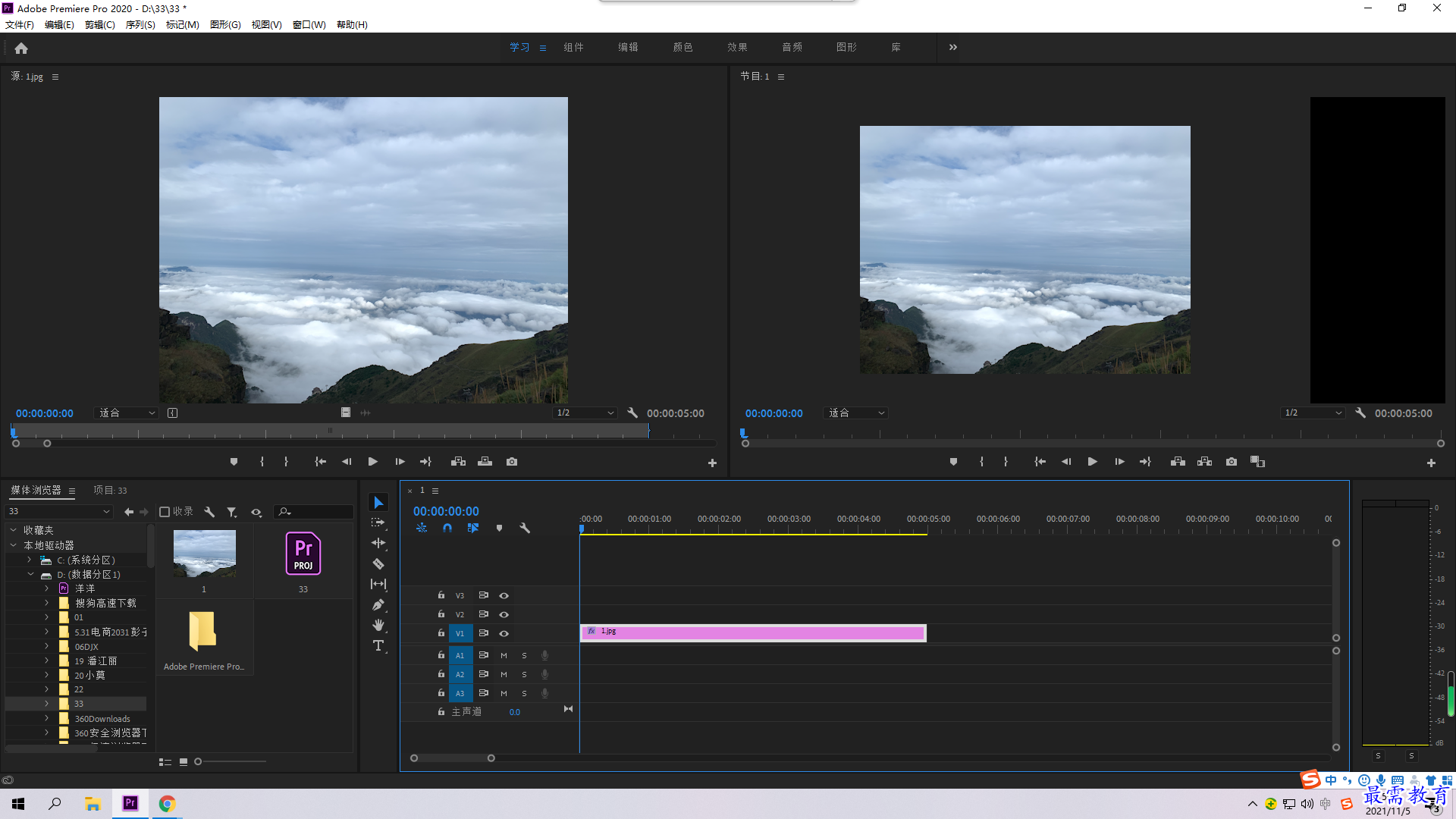Open the 1 image thumbnail in browser
This screenshot has width=1456, height=819.
[204, 554]
